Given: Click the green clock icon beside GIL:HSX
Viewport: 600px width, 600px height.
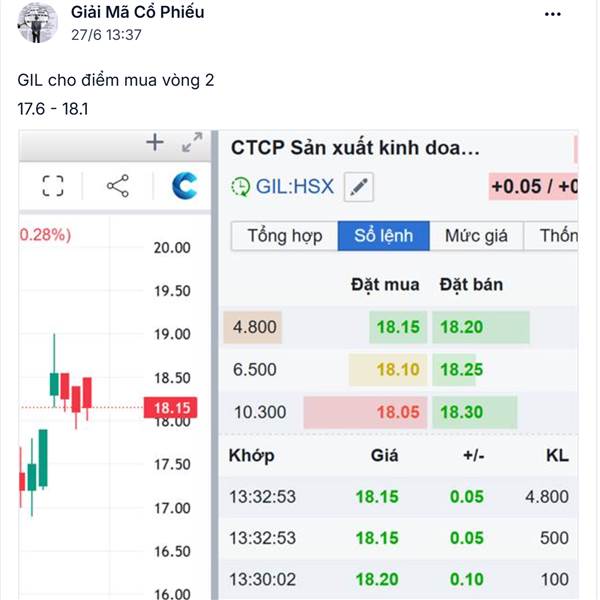Looking at the screenshot, I should click(241, 187).
